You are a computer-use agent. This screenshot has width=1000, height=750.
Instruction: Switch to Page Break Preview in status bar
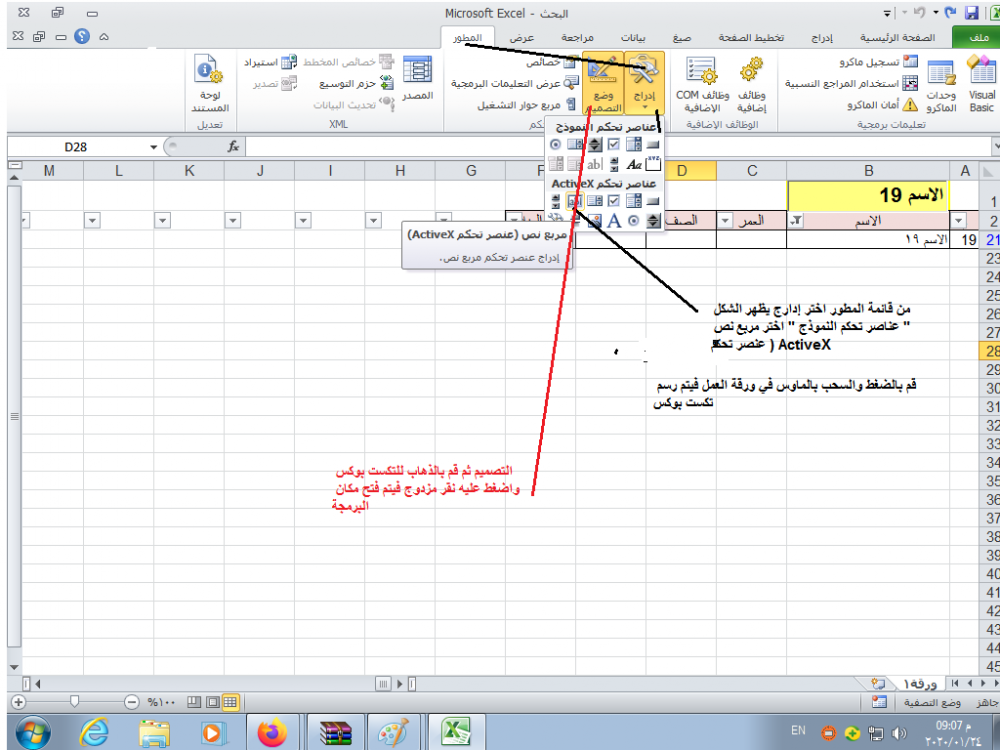pyautogui.click(x=195, y=702)
